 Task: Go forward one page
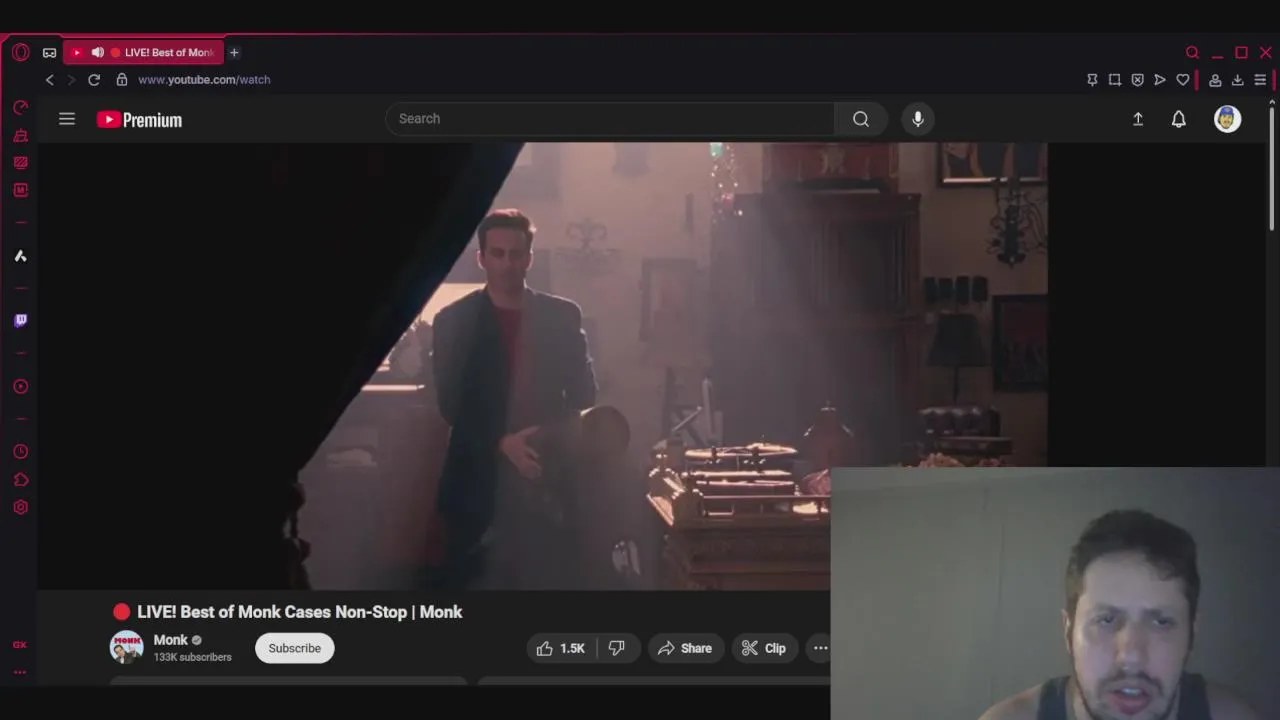click(x=71, y=80)
